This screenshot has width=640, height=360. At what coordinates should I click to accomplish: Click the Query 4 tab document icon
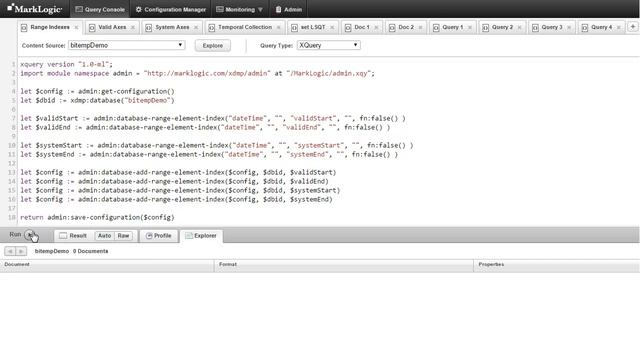pyautogui.click(x=584, y=27)
